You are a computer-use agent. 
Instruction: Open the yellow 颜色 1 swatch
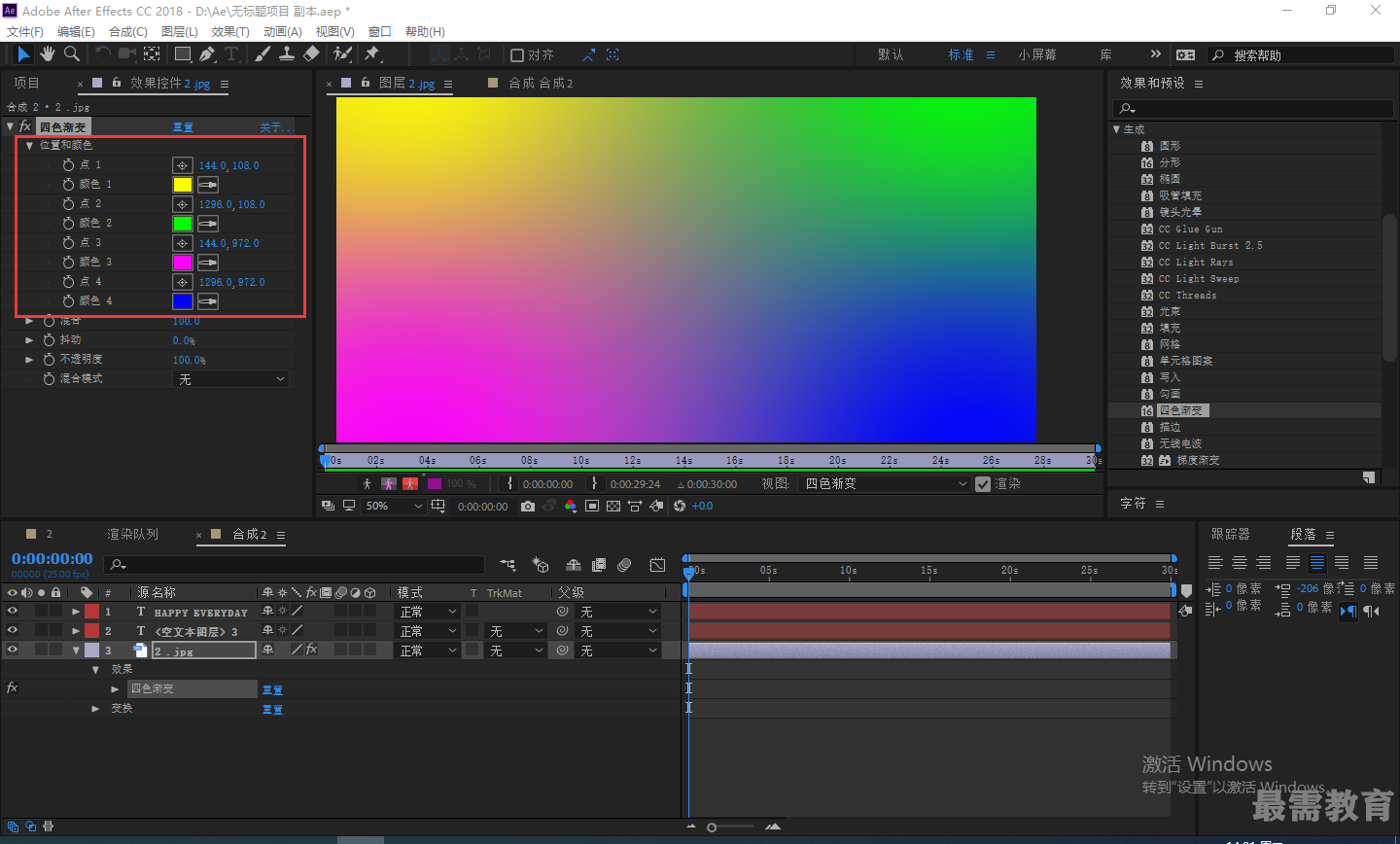(x=183, y=185)
